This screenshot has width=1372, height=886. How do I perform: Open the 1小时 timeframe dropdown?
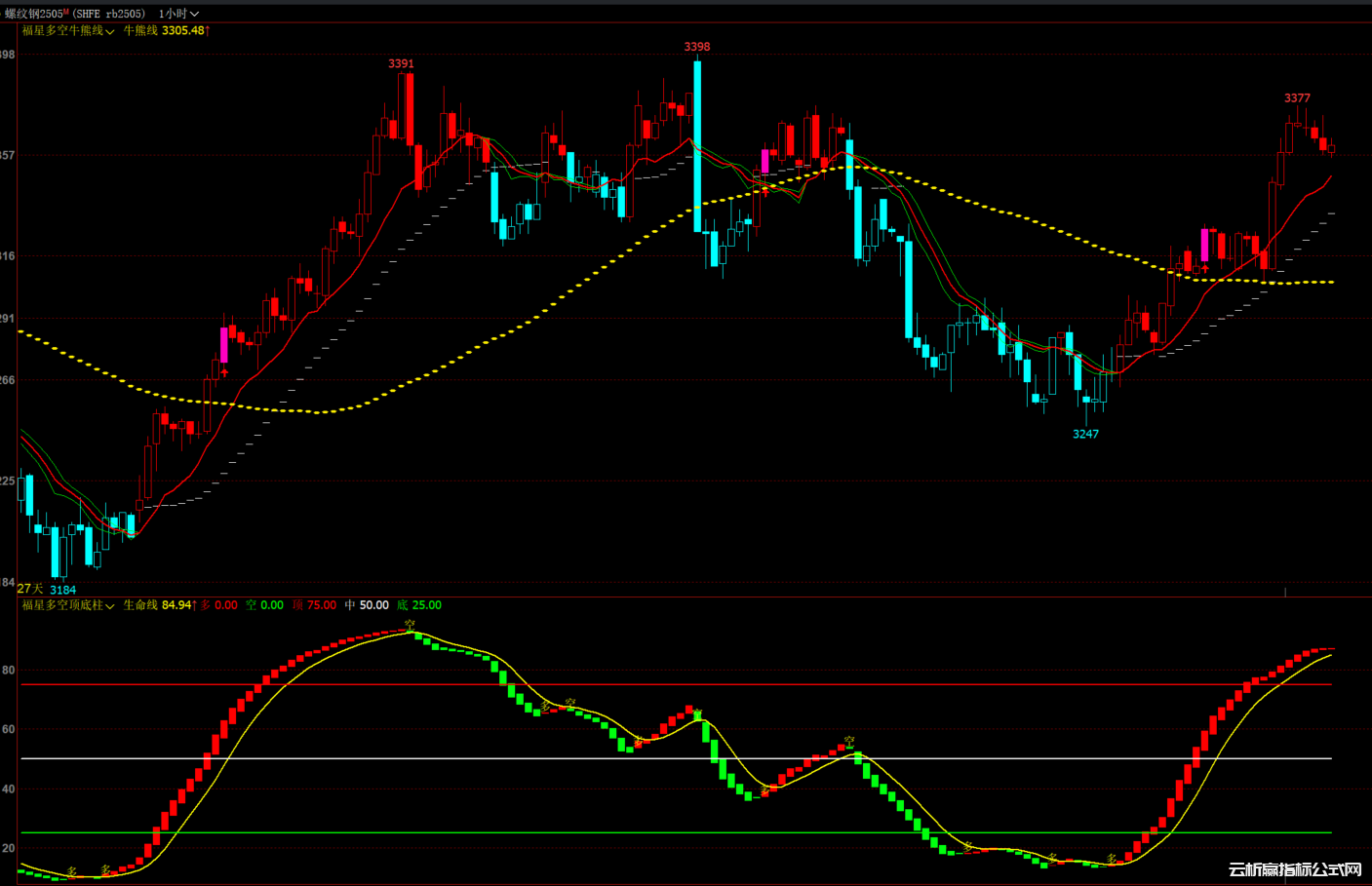pos(178,14)
